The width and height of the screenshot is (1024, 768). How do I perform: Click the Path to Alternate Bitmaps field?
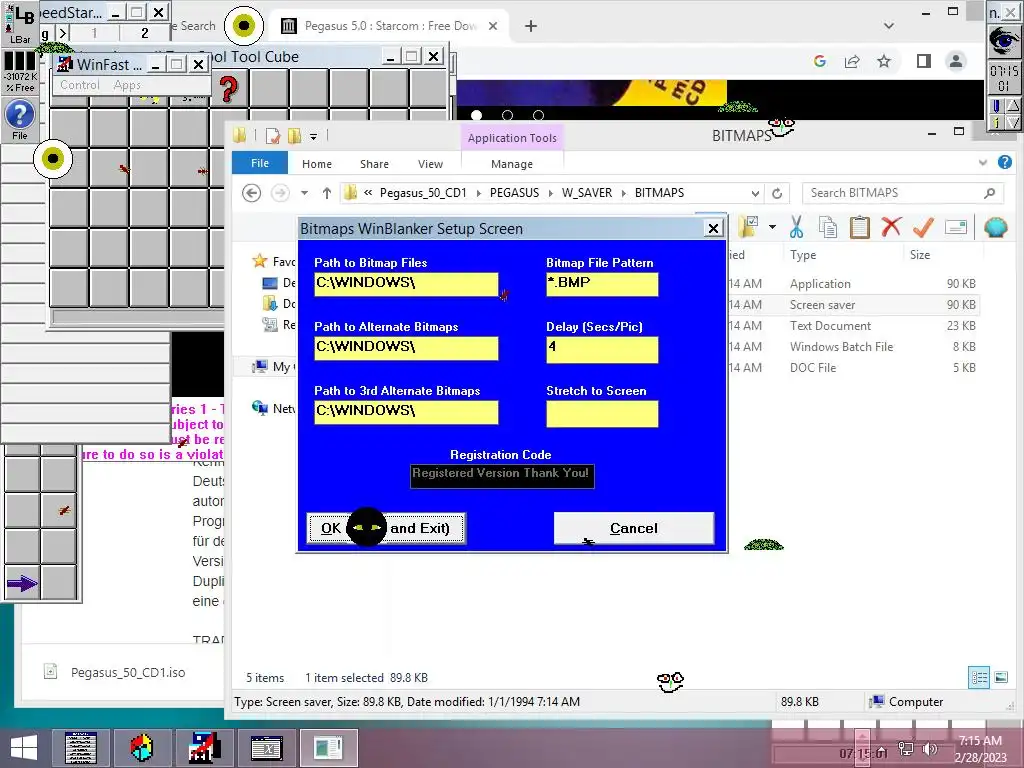[x=406, y=348]
